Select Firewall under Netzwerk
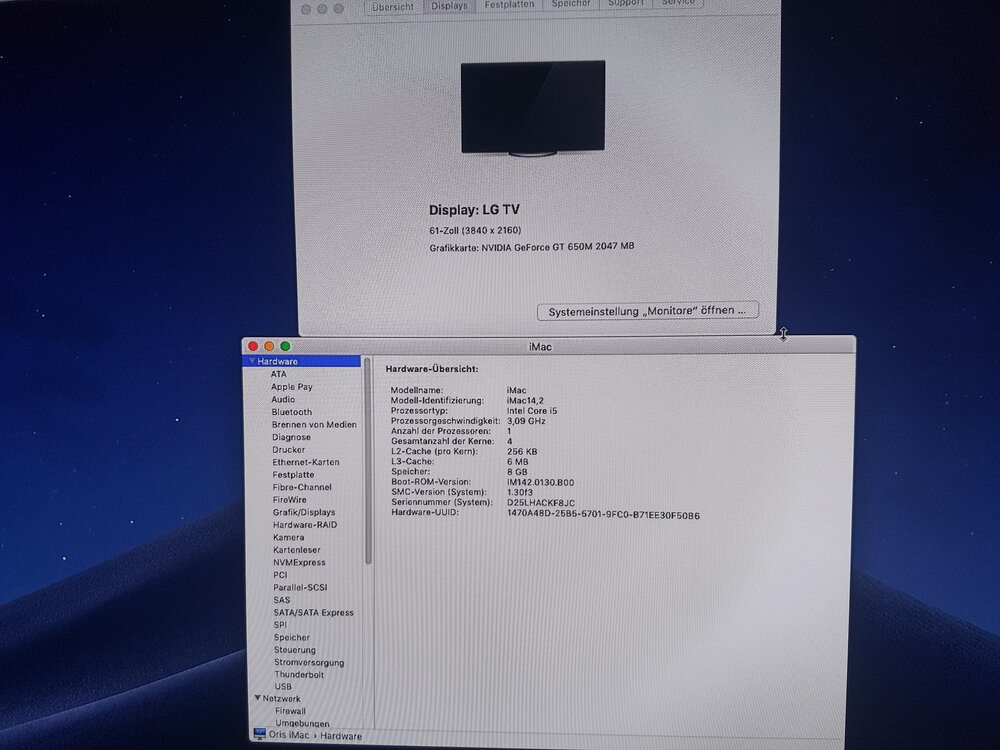The image size is (1000, 750). coord(290,711)
